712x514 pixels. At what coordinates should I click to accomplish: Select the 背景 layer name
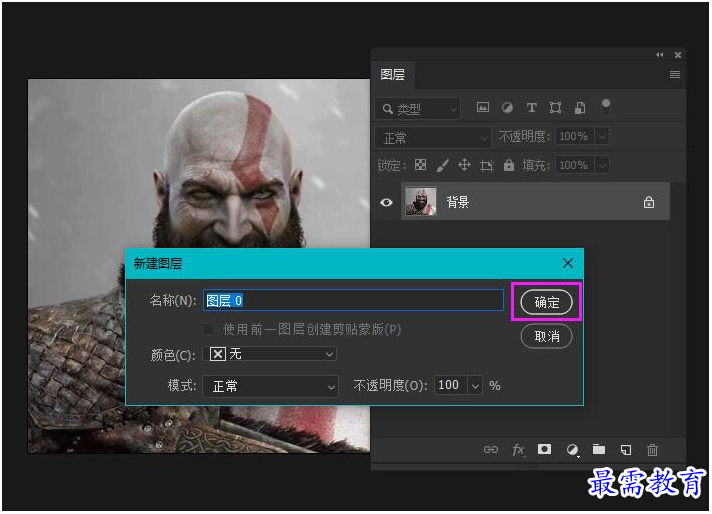click(x=457, y=202)
